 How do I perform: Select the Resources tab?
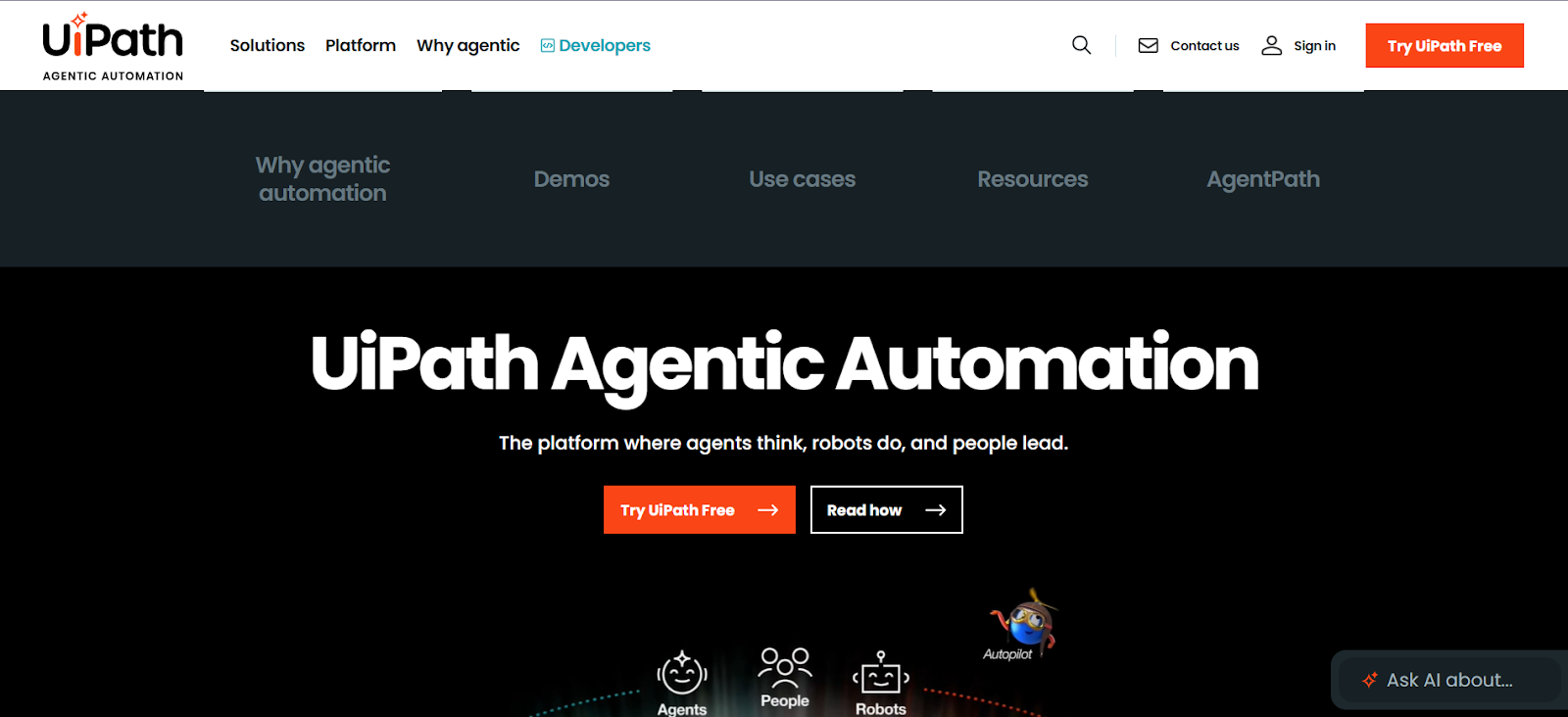(1033, 179)
